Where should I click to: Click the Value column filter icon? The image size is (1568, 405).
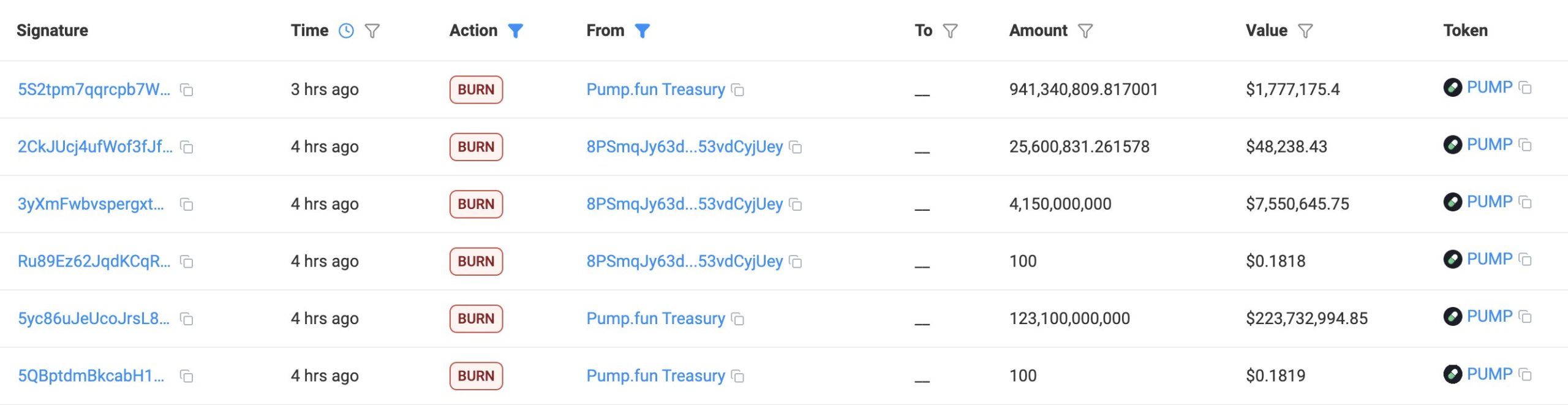pos(1305,31)
